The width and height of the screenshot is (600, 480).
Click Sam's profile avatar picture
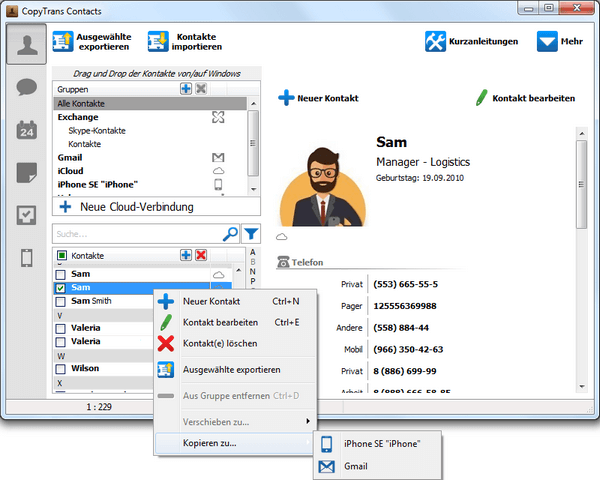(323, 186)
